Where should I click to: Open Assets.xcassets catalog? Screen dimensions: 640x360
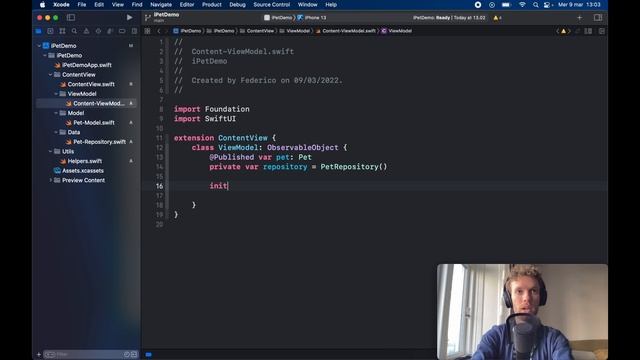83,171
